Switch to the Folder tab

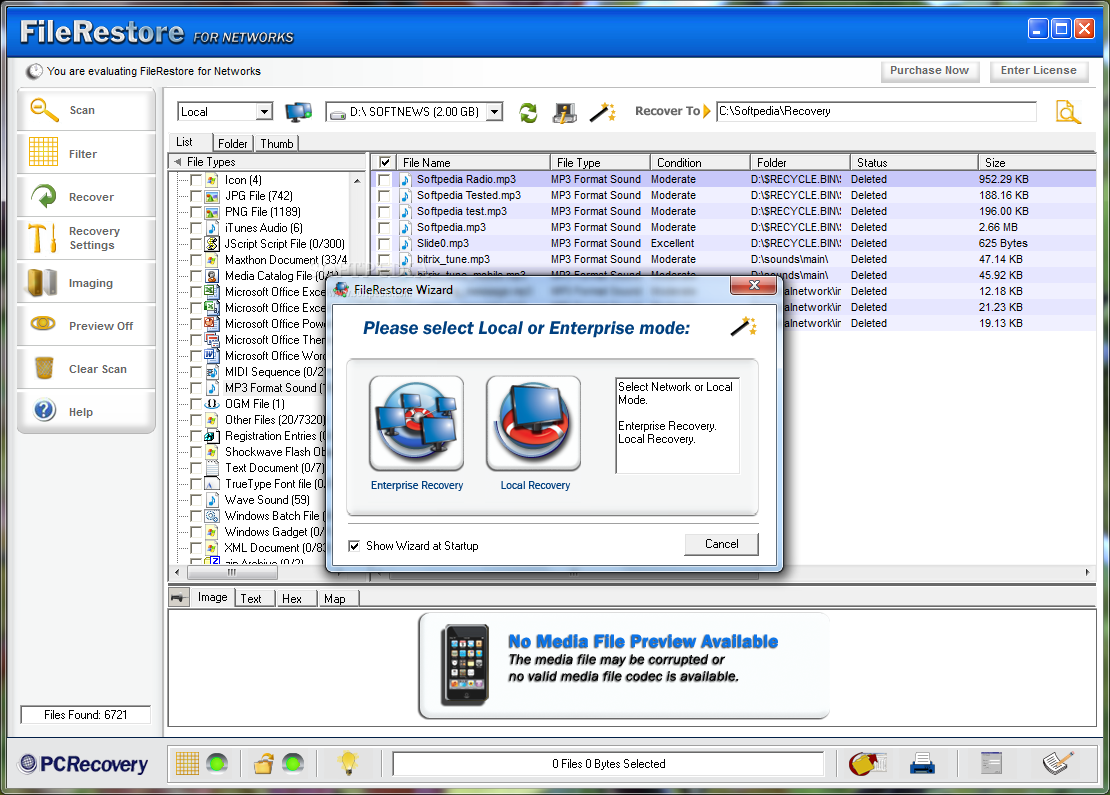point(232,144)
